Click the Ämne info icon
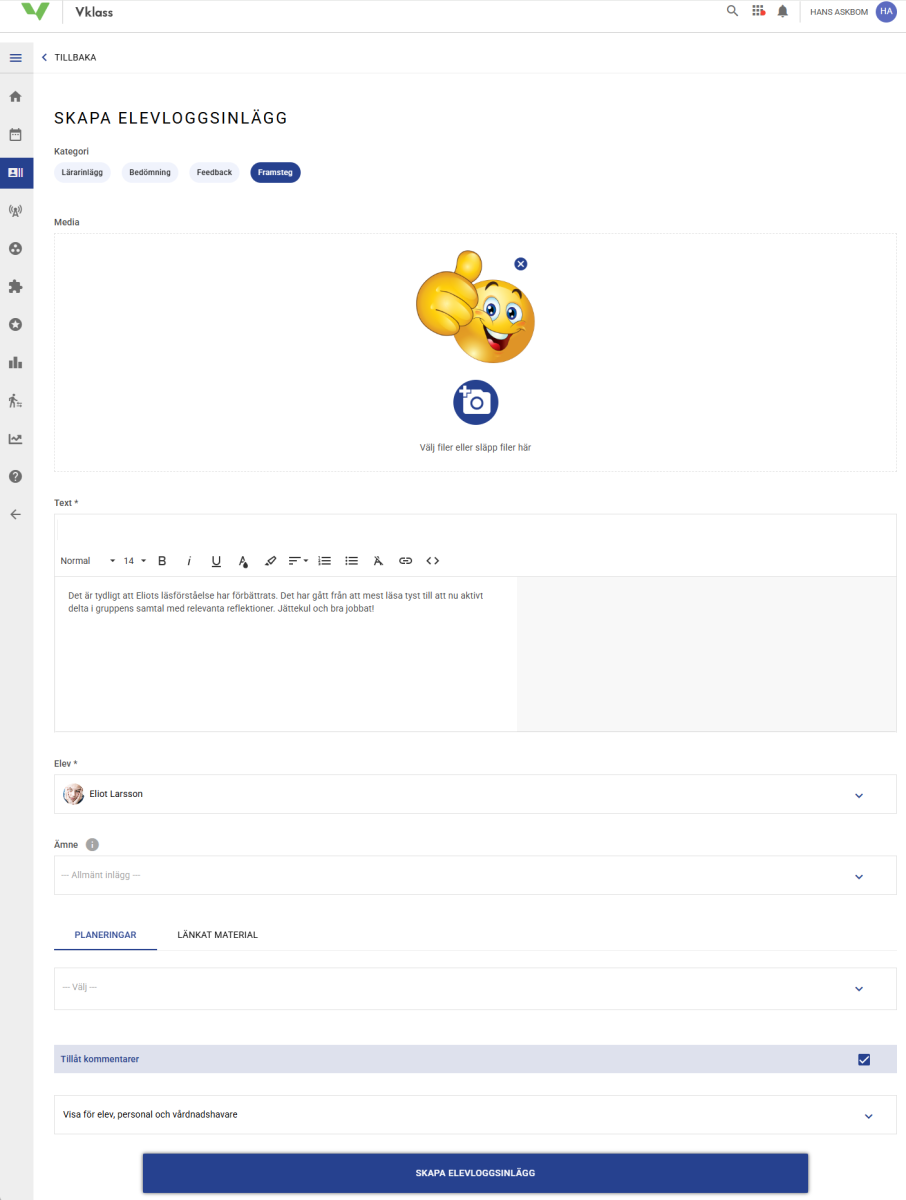Viewport: 906px width, 1200px height. 92,845
